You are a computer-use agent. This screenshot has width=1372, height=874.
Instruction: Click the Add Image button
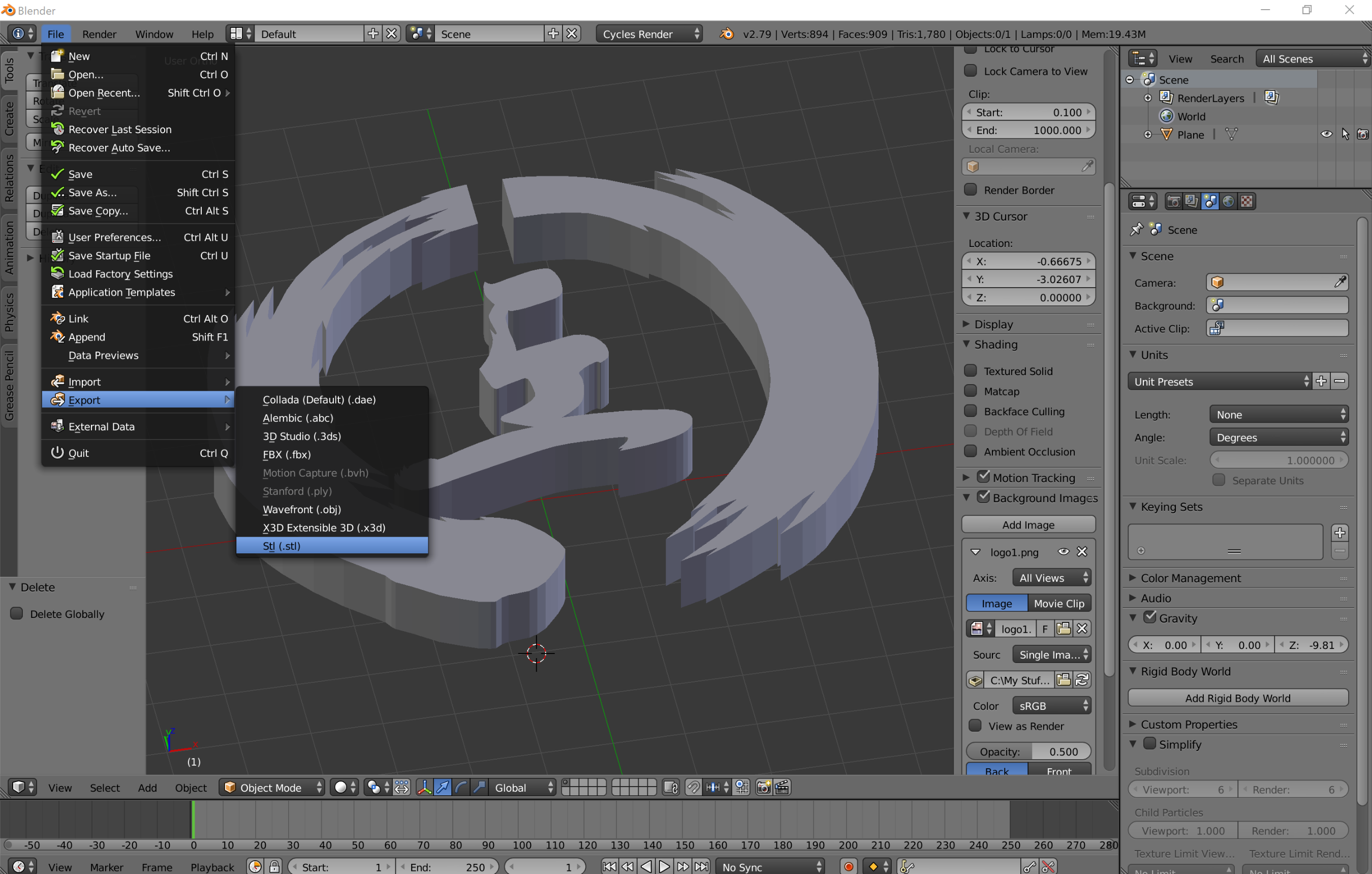[1028, 524]
